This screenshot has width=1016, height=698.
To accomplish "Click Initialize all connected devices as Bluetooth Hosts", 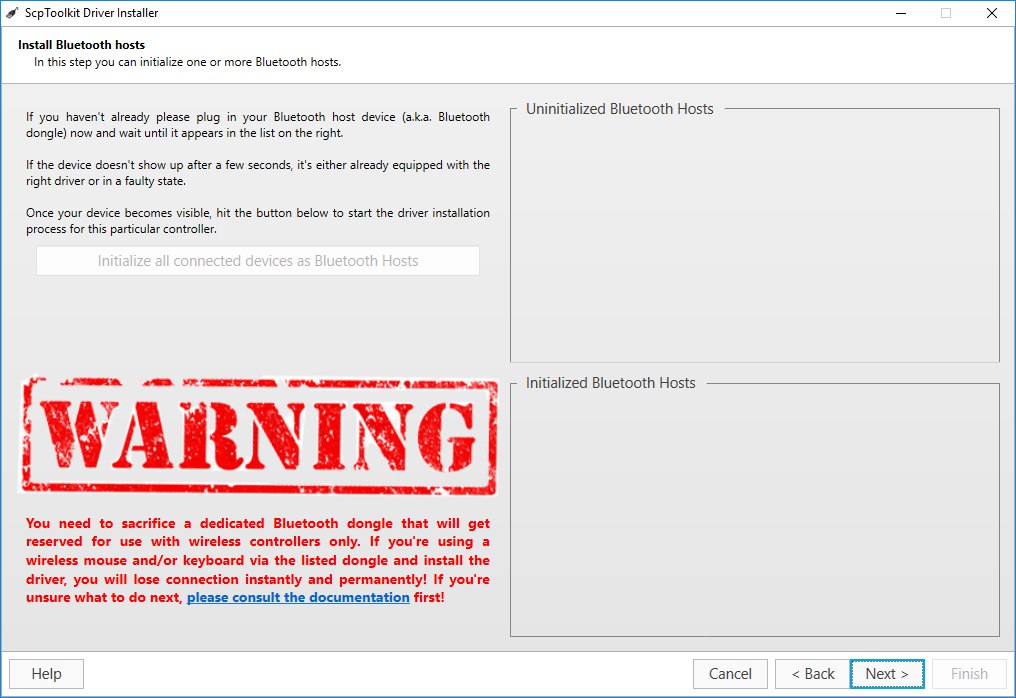I will coord(258,261).
